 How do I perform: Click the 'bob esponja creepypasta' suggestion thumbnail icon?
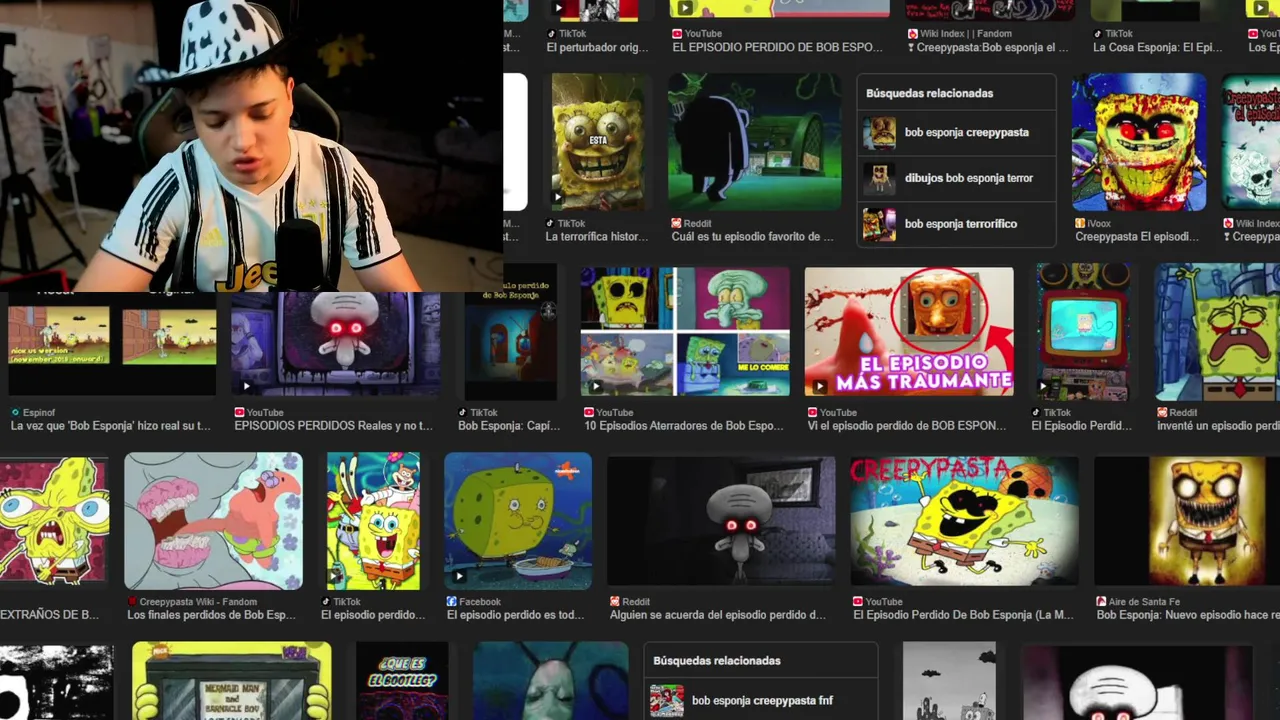point(880,132)
